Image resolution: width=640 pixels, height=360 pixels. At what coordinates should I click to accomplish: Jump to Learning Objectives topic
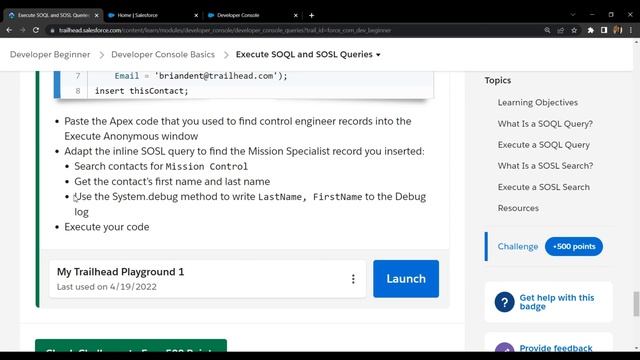tap(538, 102)
